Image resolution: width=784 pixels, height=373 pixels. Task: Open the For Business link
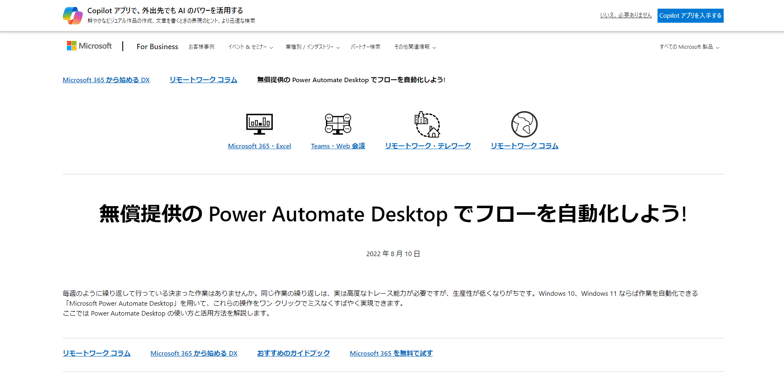157,46
